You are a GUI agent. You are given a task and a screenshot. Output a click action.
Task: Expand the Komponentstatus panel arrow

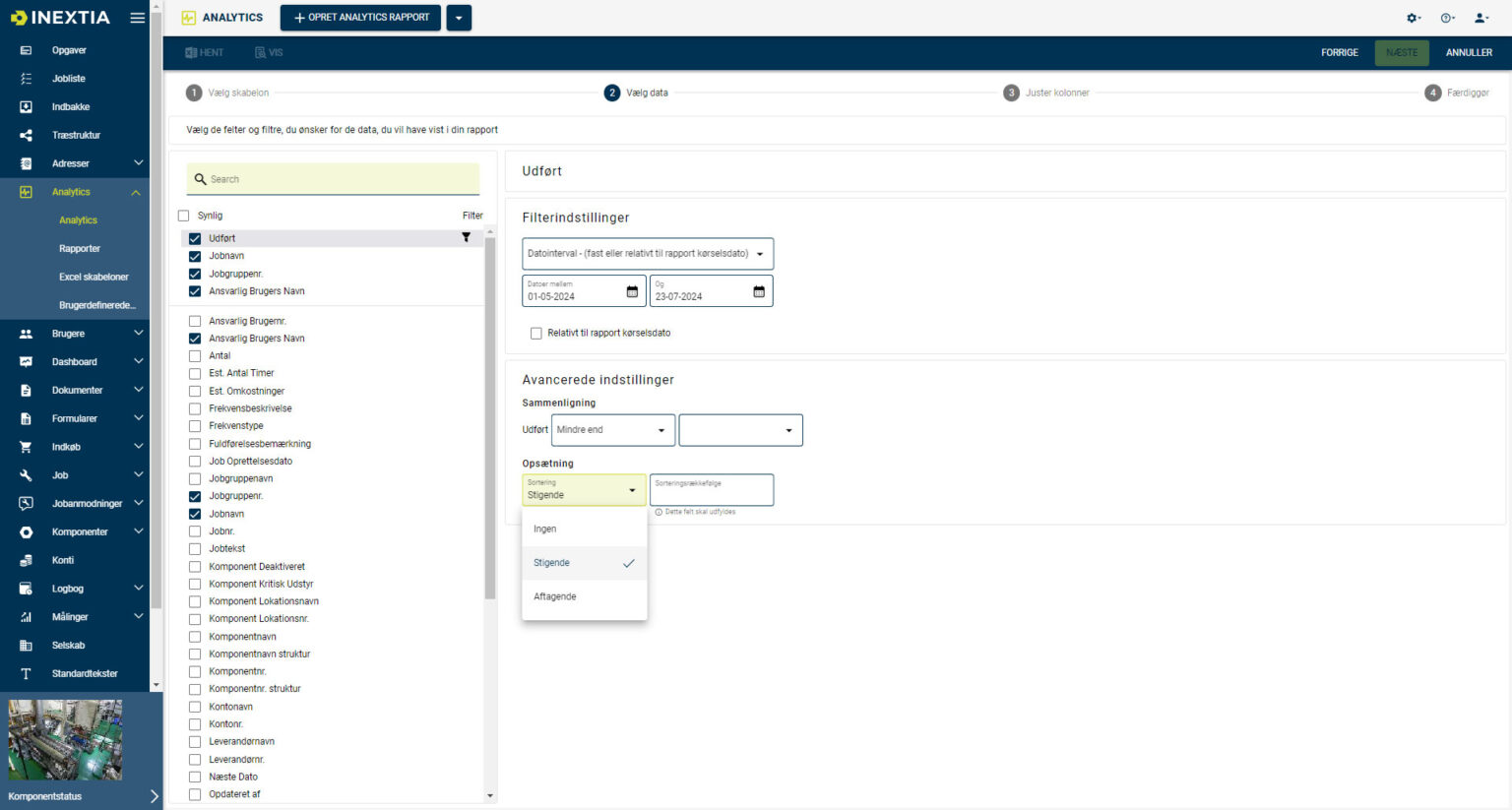coord(154,796)
